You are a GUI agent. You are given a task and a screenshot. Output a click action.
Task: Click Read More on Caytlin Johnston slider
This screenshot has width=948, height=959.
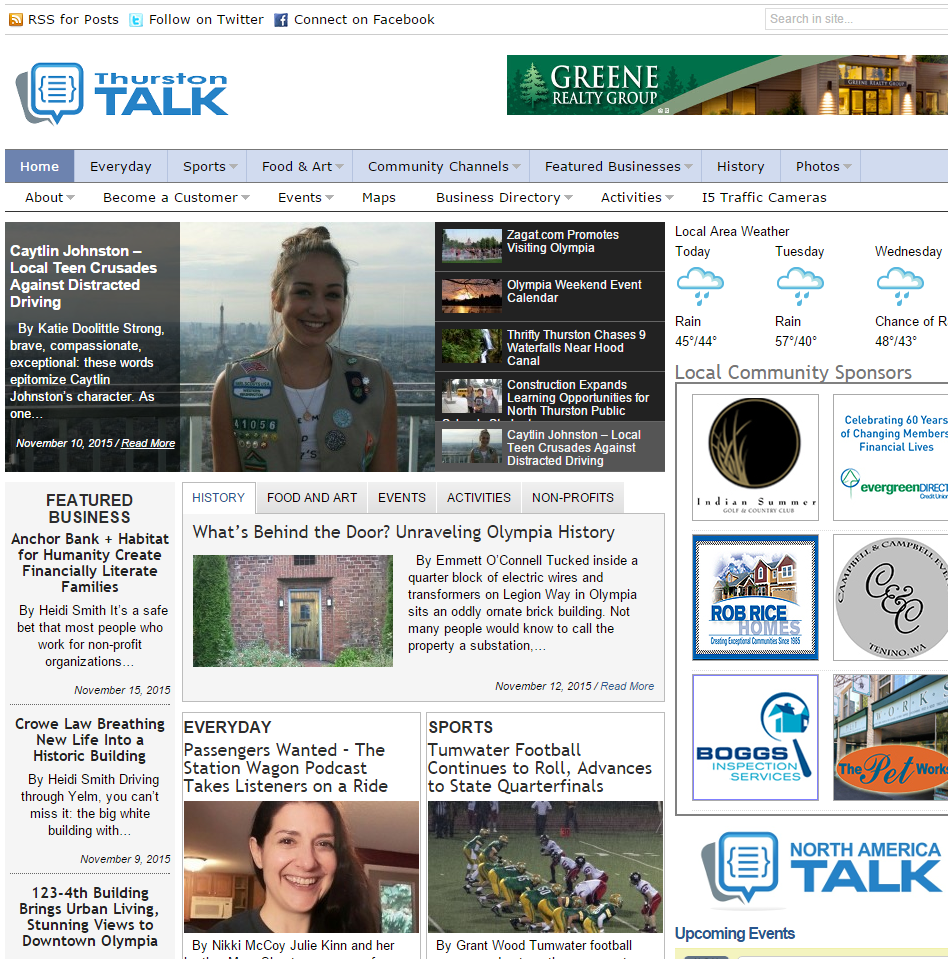coord(148,443)
